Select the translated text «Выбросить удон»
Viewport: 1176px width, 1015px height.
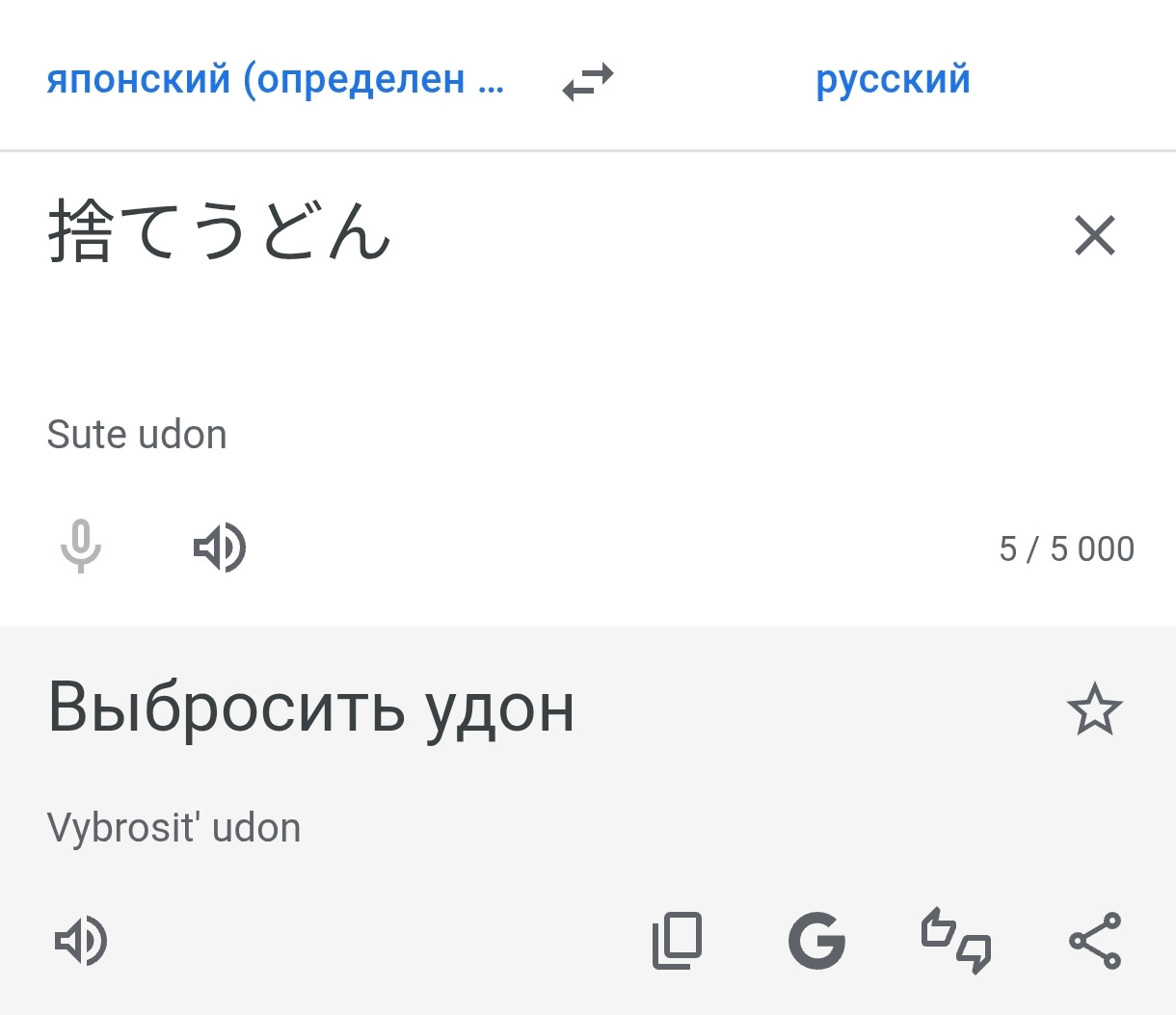(311, 708)
